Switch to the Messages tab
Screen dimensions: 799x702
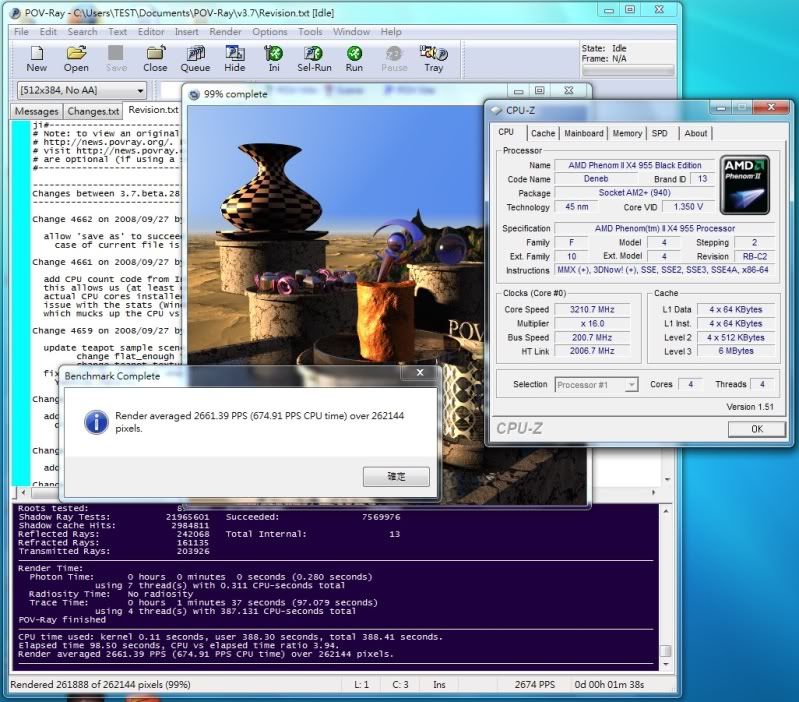pyautogui.click(x=36, y=111)
